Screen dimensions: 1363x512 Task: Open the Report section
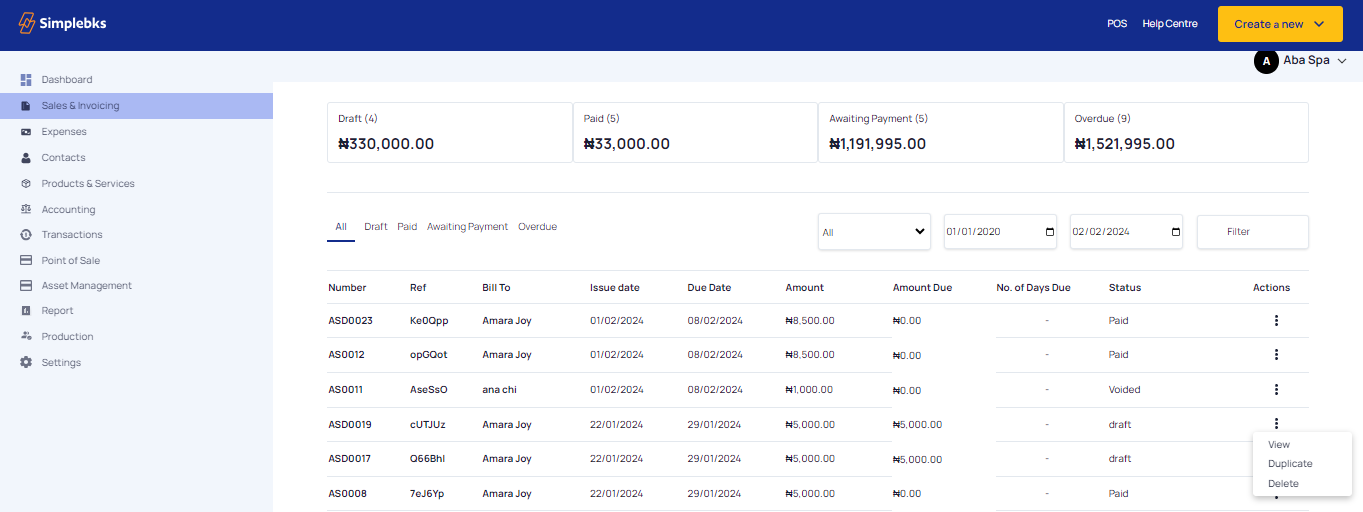[x=57, y=311]
